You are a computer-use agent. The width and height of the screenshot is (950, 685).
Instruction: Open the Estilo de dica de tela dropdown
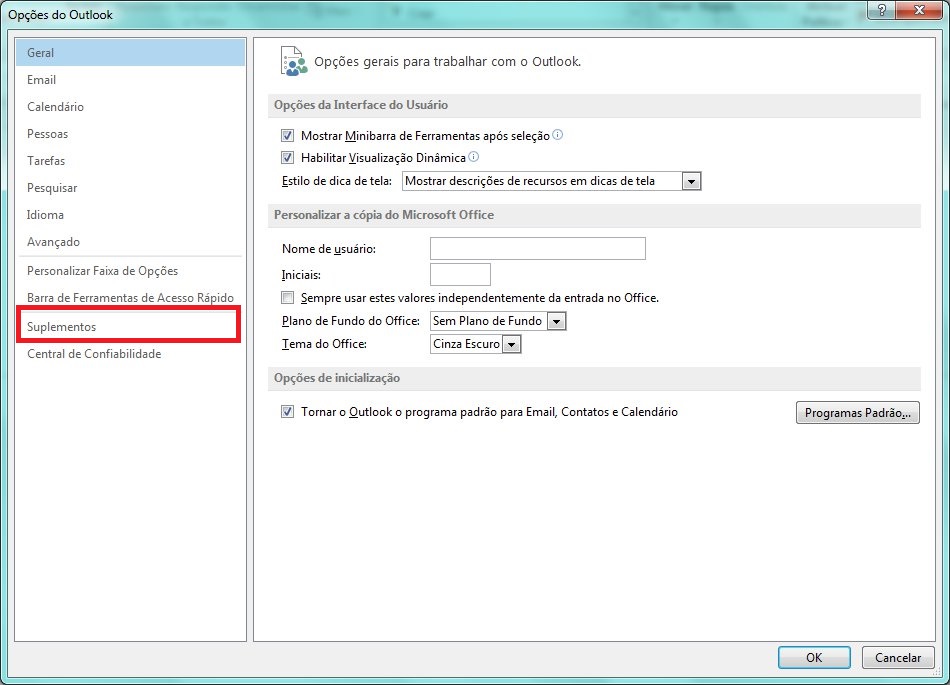coord(690,181)
